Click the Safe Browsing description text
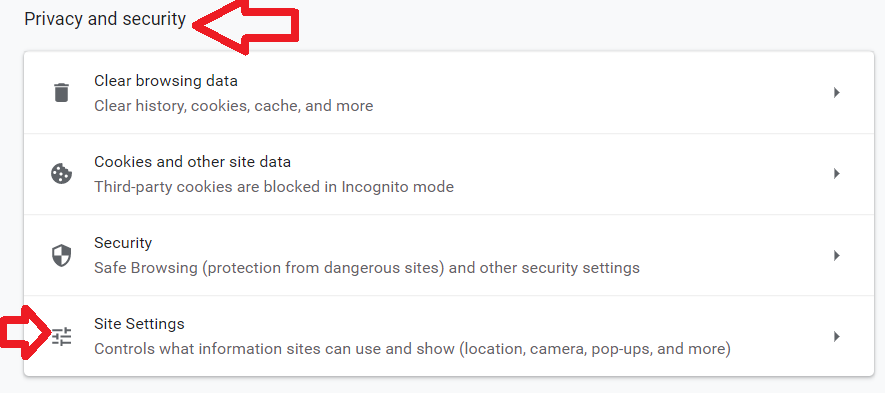This screenshot has width=885, height=393. [367, 268]
